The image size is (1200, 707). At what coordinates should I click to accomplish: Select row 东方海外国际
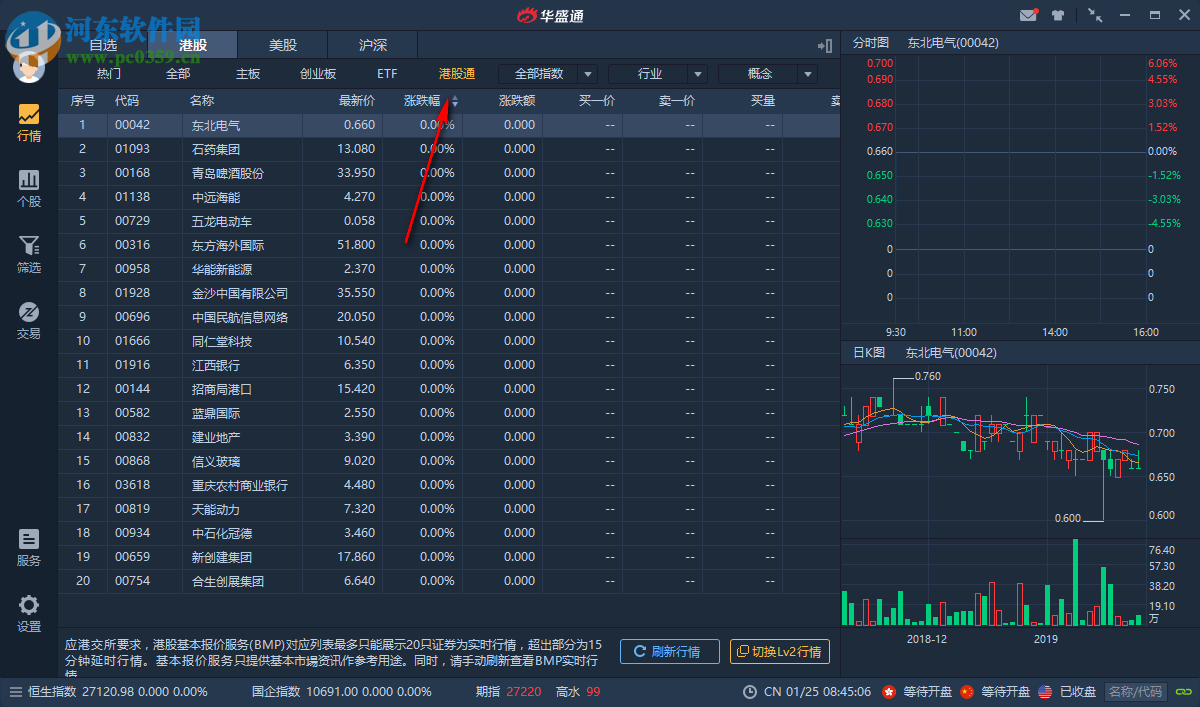[449, 245]
